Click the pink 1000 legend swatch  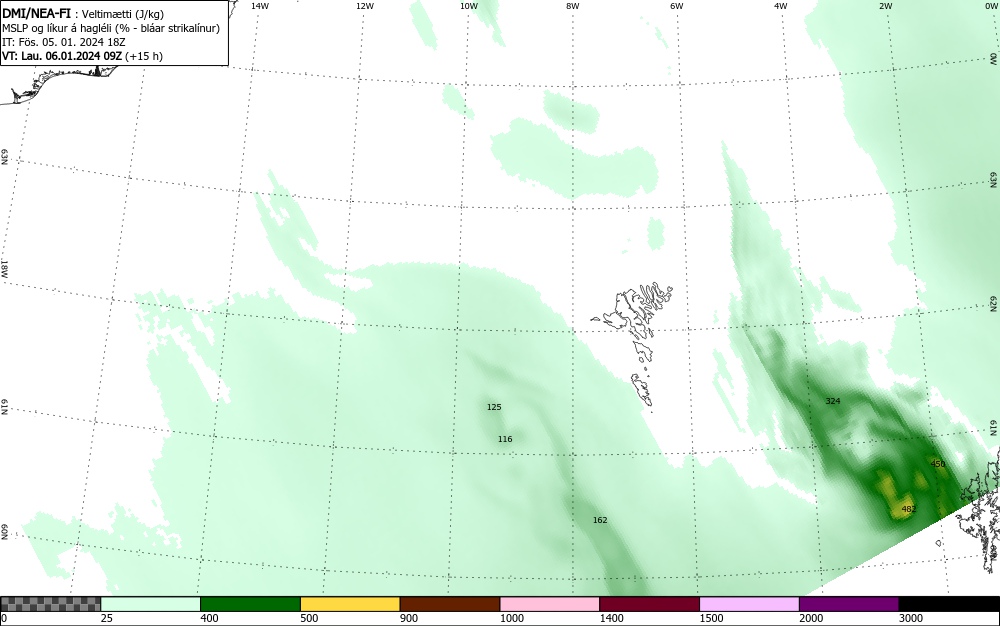[x=550, y=604]
